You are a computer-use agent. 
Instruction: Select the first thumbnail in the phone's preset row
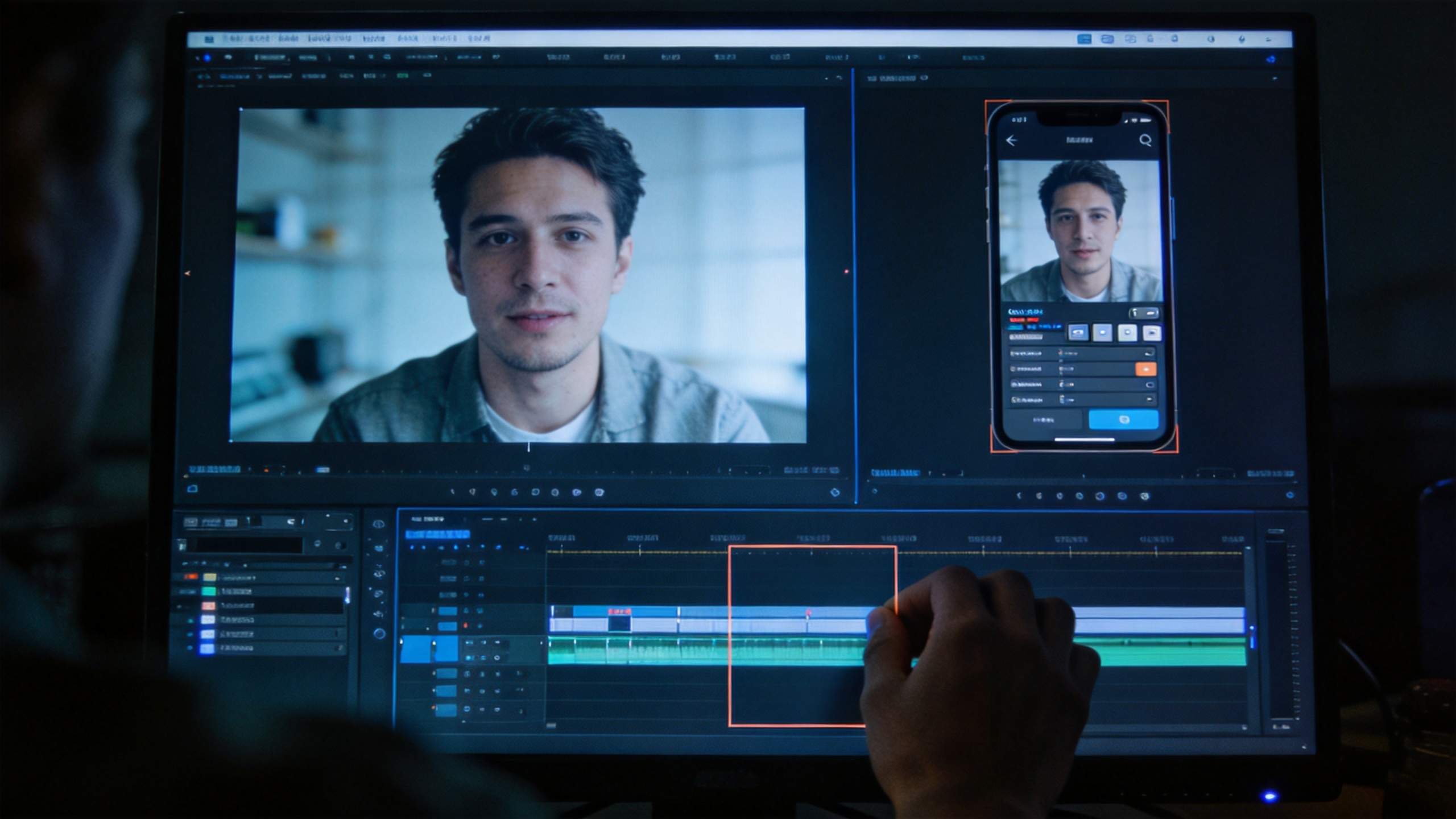(1078, 333)
